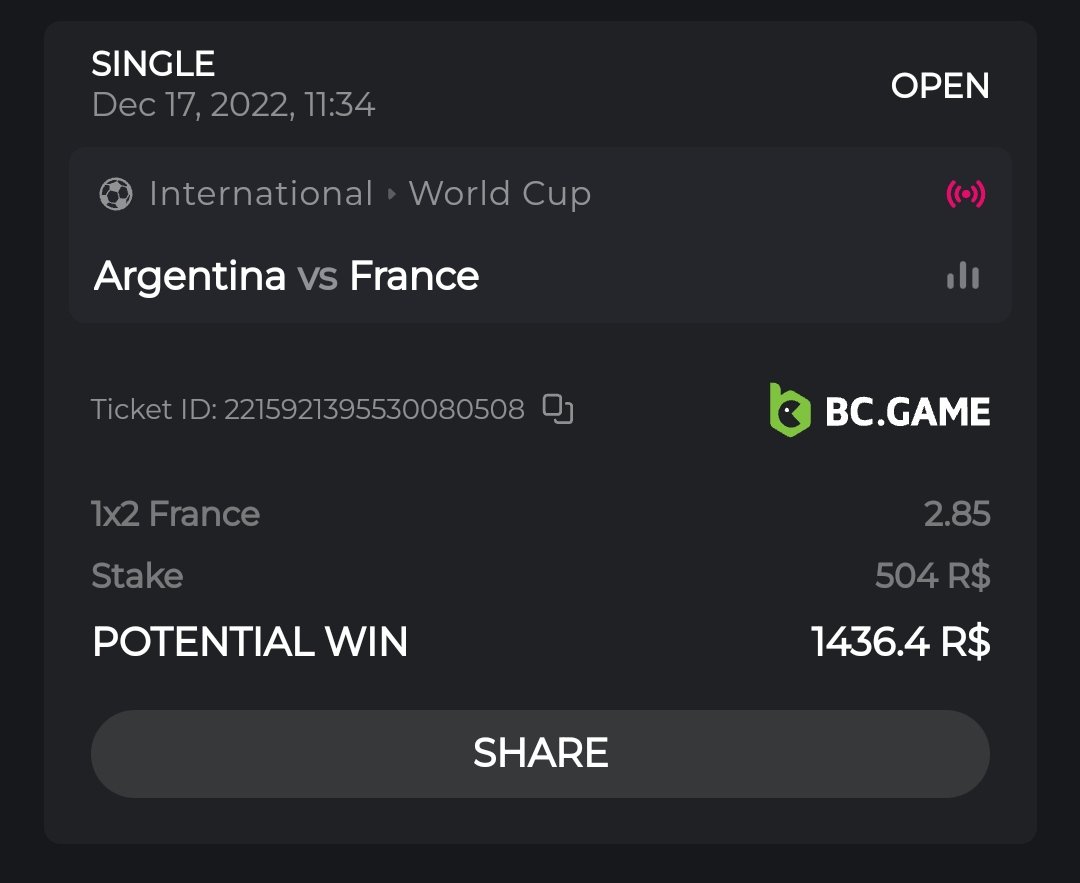
Task: Click the 2.85 odds value
Action: (957, 514)
